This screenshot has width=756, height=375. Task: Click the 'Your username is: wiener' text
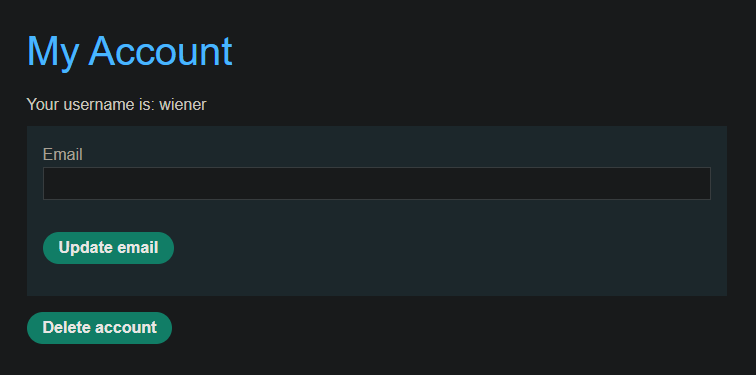tap(116, 104)
